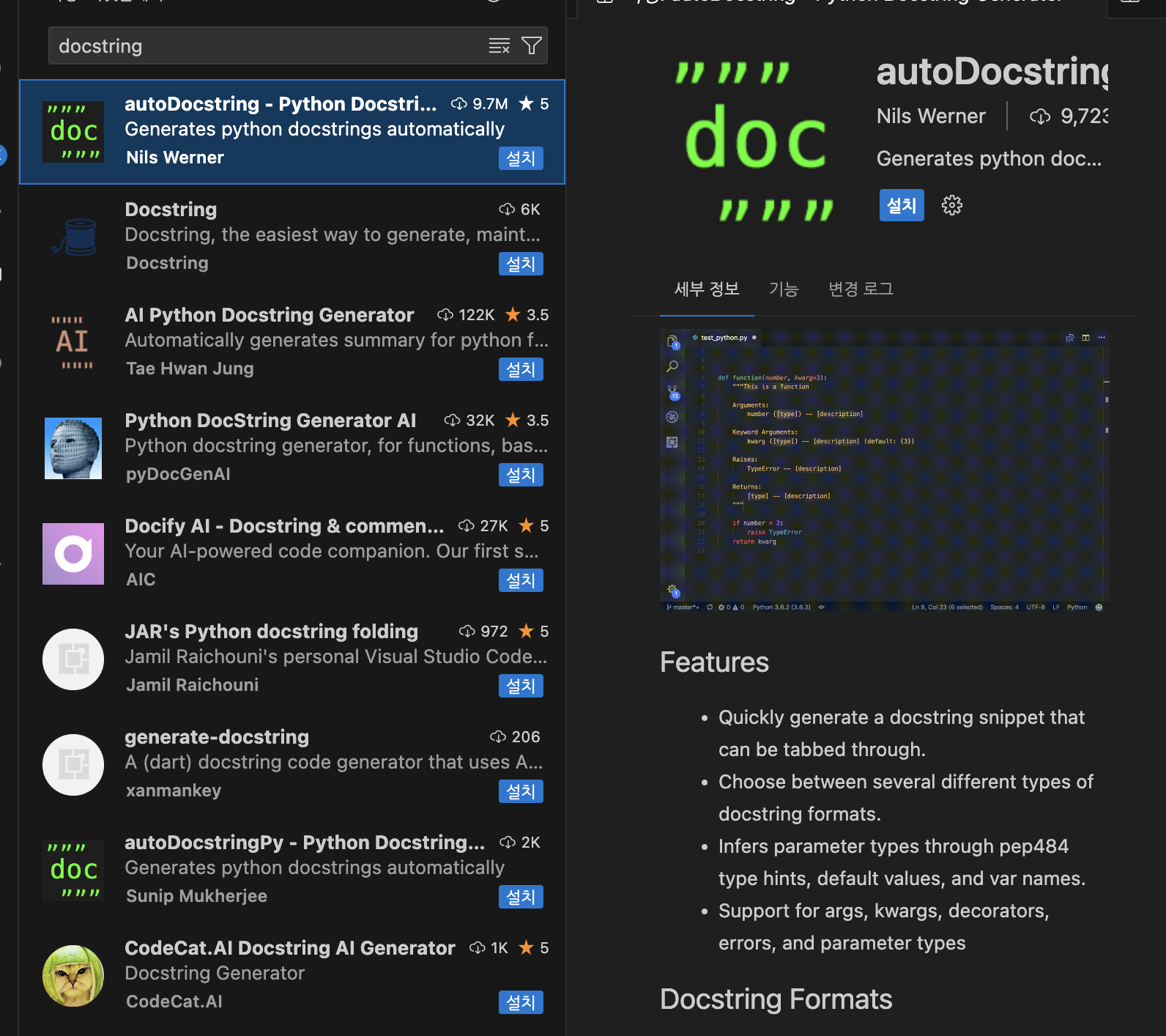Click the Docstring thread spool icon
Screen dimensions: 1166x1036
tap(73, 237)
